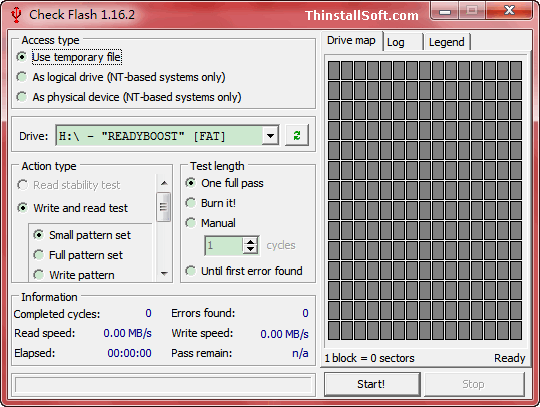Select Use temporary file access type
The width and height of the screenshot is (540, 407).
(x=69, y=57)
